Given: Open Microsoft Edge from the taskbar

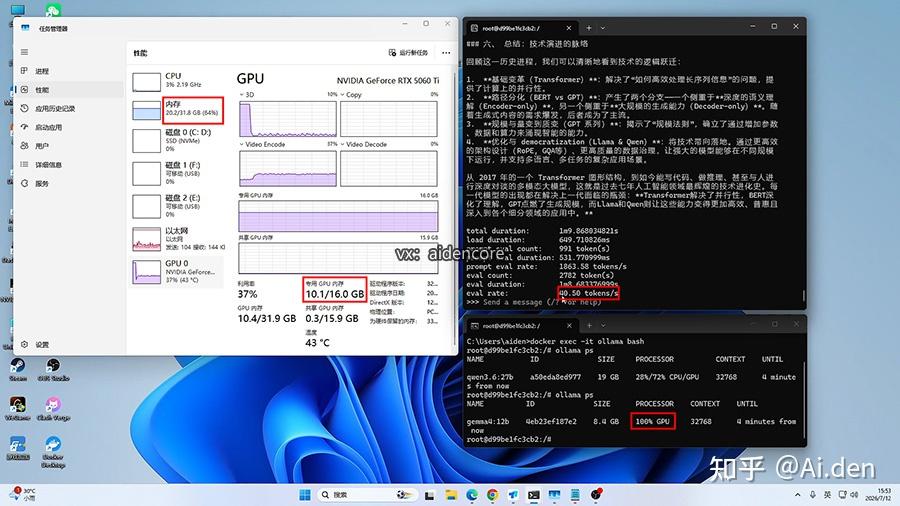Looking at the screenshot, I should pyautogui.click(x=472, y=495).
